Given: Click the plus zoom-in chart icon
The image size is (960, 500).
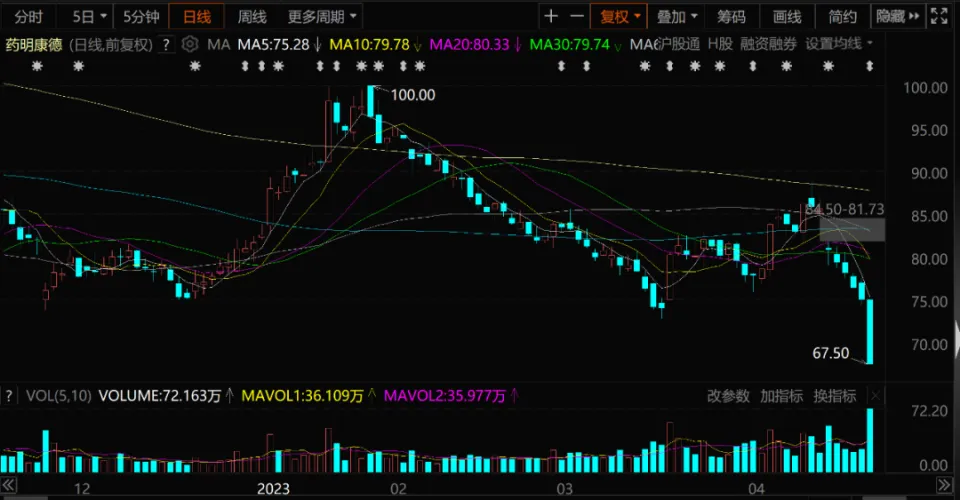Looking at the screenshot, I should click(x=551, y=17).
